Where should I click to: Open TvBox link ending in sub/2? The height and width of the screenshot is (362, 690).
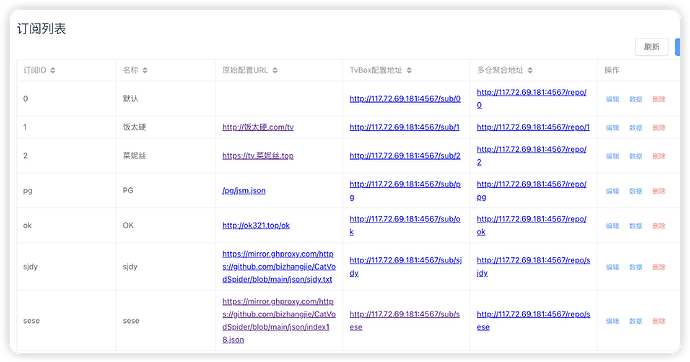click(x=405, y=156)
